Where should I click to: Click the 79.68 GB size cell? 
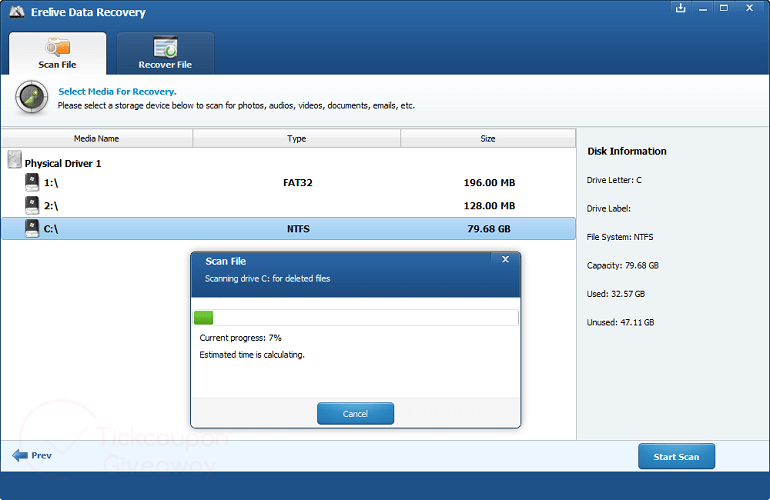pos(489,229)
